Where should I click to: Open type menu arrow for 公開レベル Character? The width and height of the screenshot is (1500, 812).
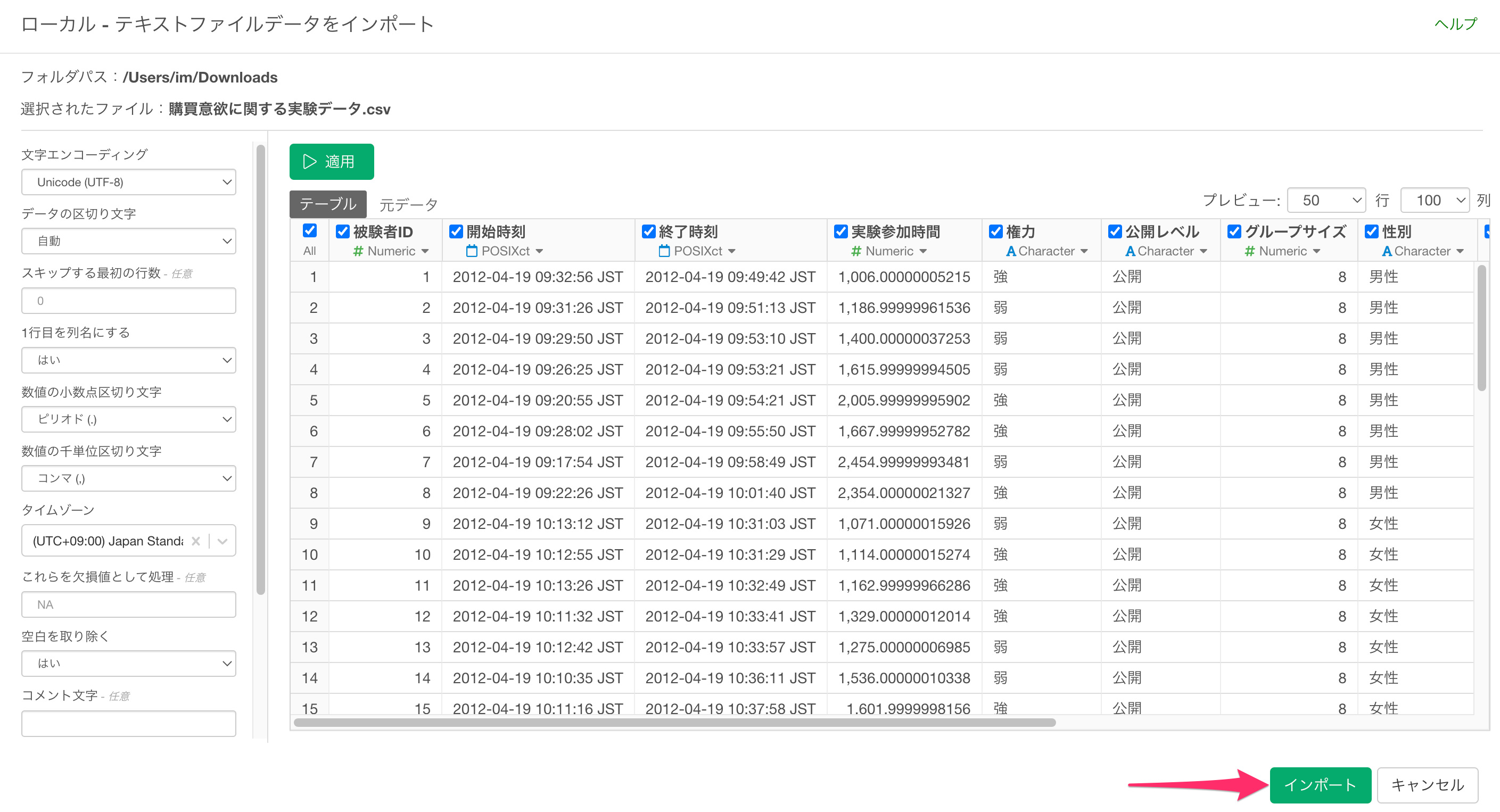(x=1204, y=252)
